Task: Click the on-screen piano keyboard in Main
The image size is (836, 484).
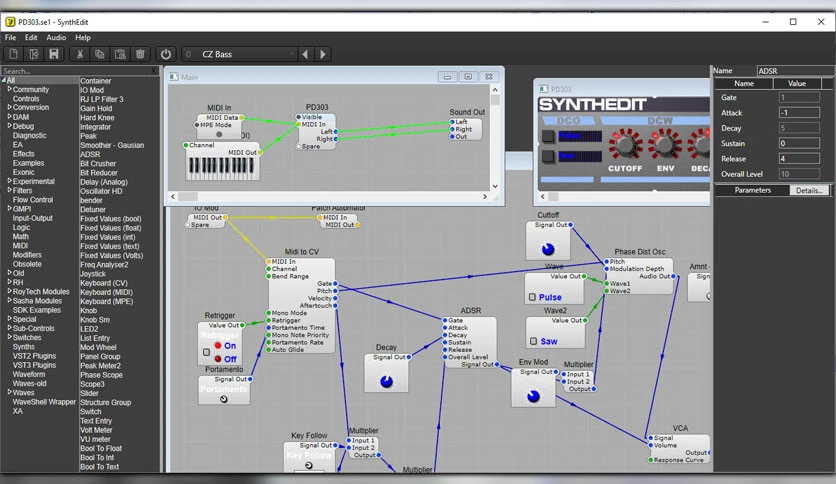Action: tap(222, 168)
